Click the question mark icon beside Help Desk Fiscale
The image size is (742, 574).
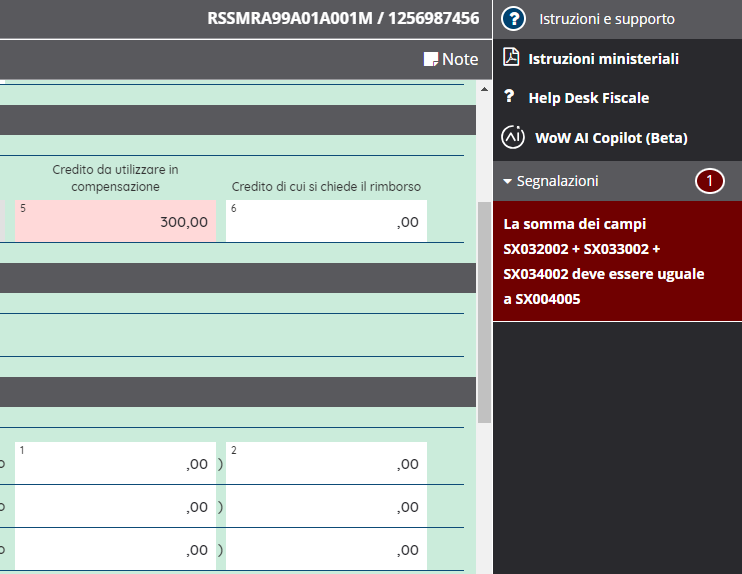[509, 97]
